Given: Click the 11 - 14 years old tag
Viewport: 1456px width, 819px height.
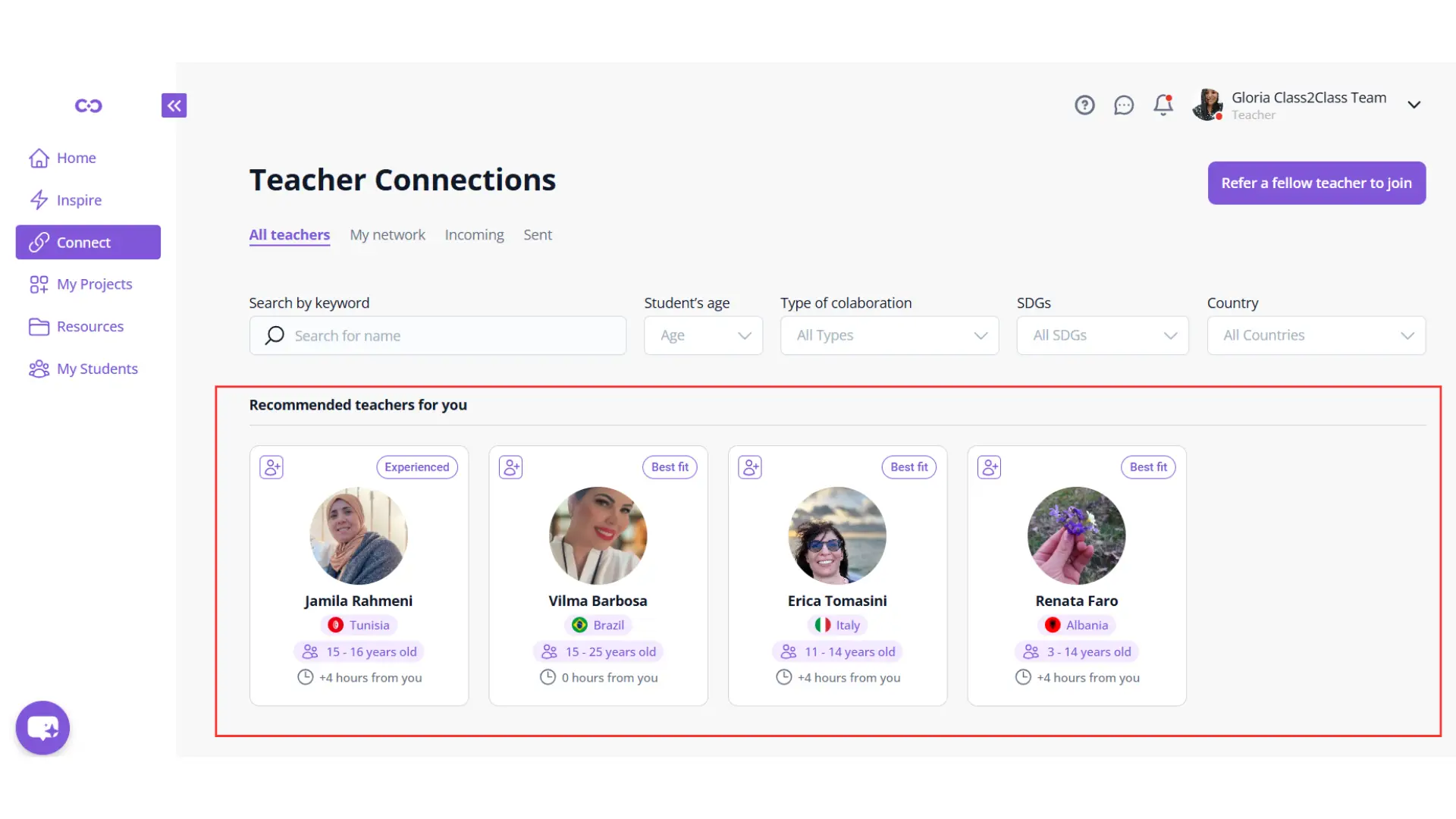Looking at the screenshot, I should click(837, 651).
